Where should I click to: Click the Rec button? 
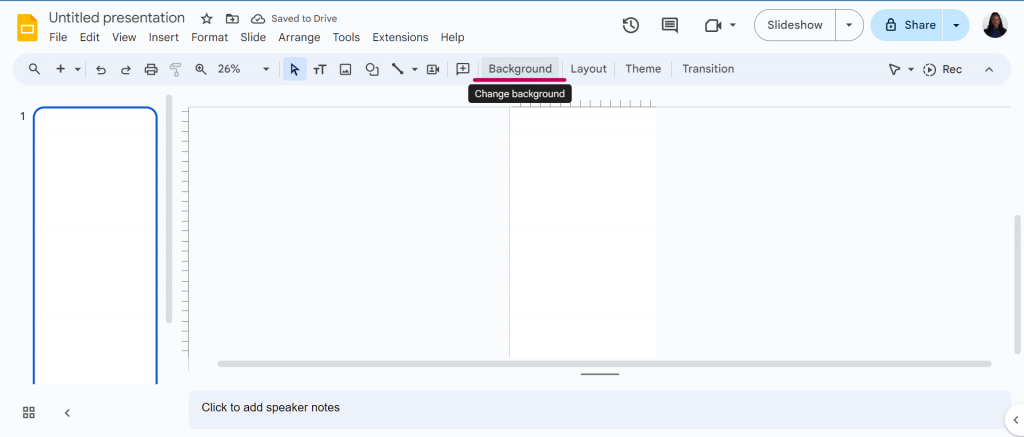point(942,69)
